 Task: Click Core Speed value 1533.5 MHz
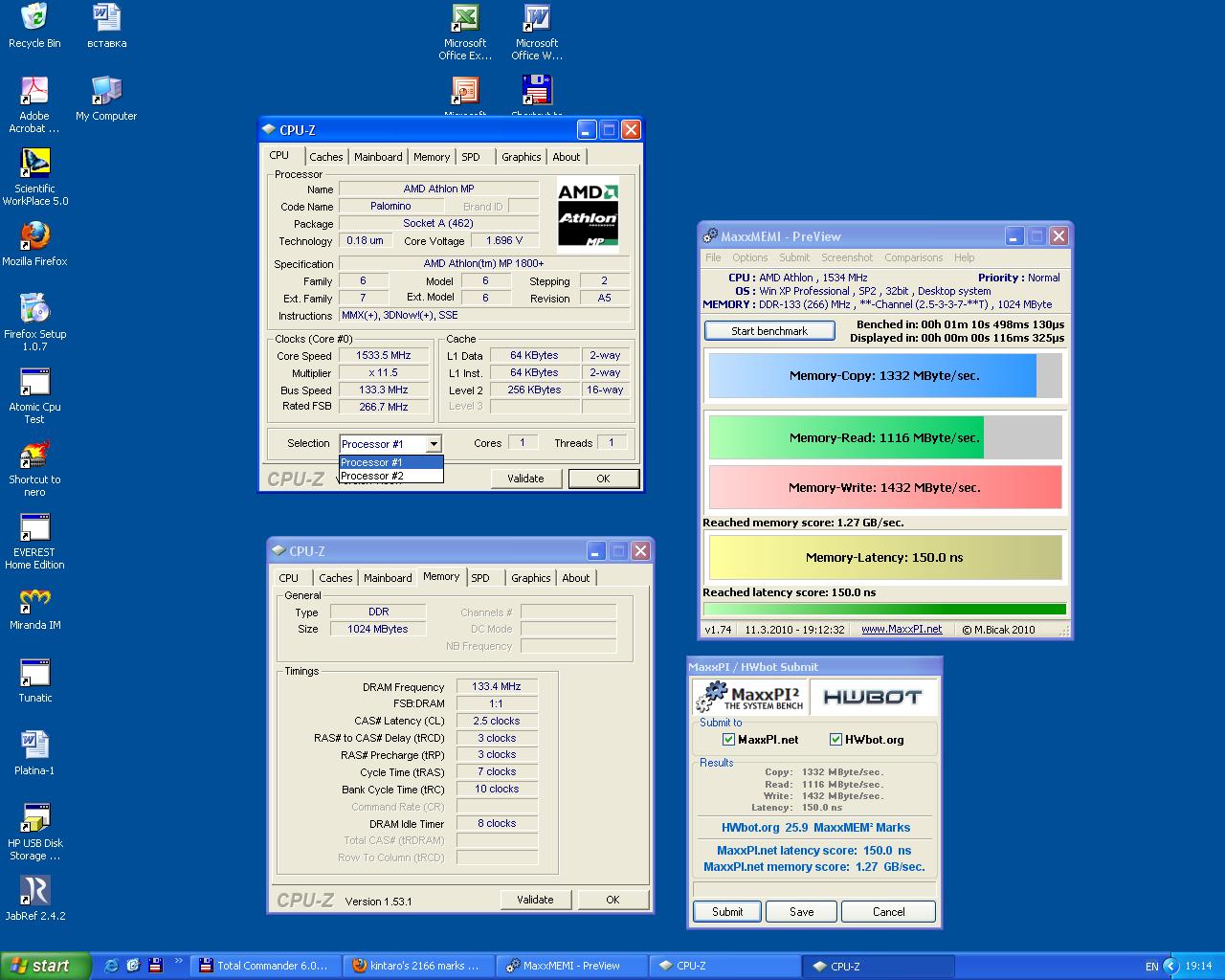tap(384, 356)
